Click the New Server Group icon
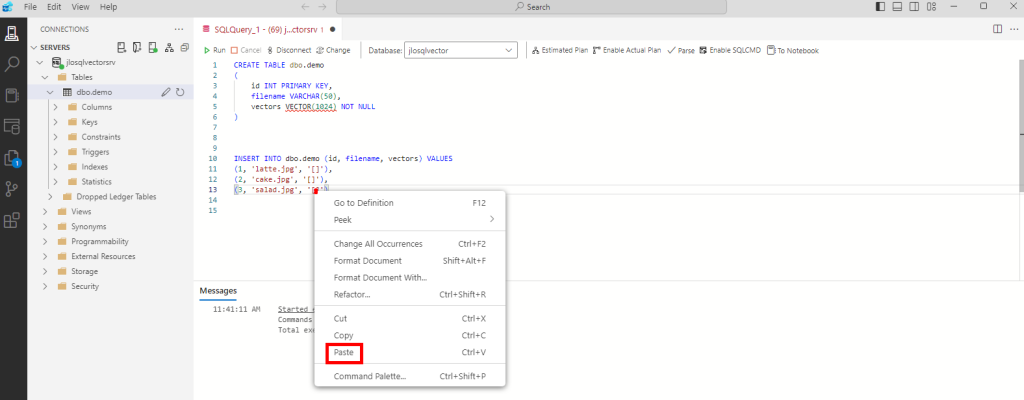 click(137, 48)
